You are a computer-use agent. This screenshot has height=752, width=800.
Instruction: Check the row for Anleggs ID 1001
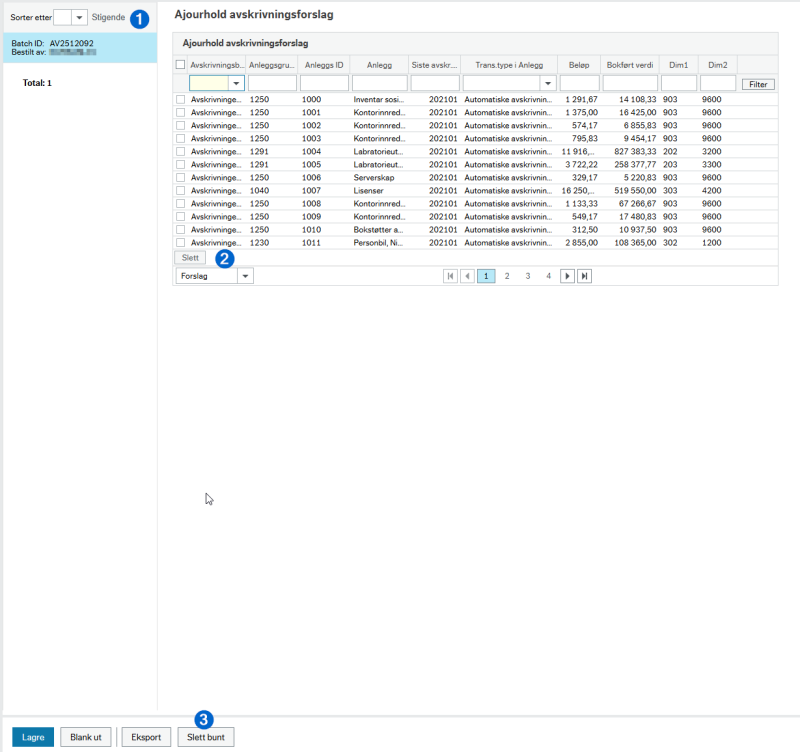180,112
